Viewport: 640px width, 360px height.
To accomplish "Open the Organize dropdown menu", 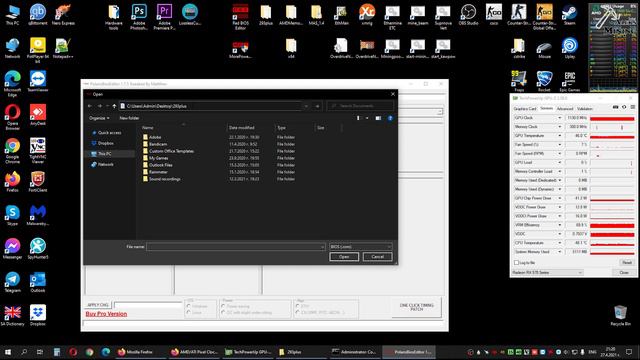I will (99, 118).
